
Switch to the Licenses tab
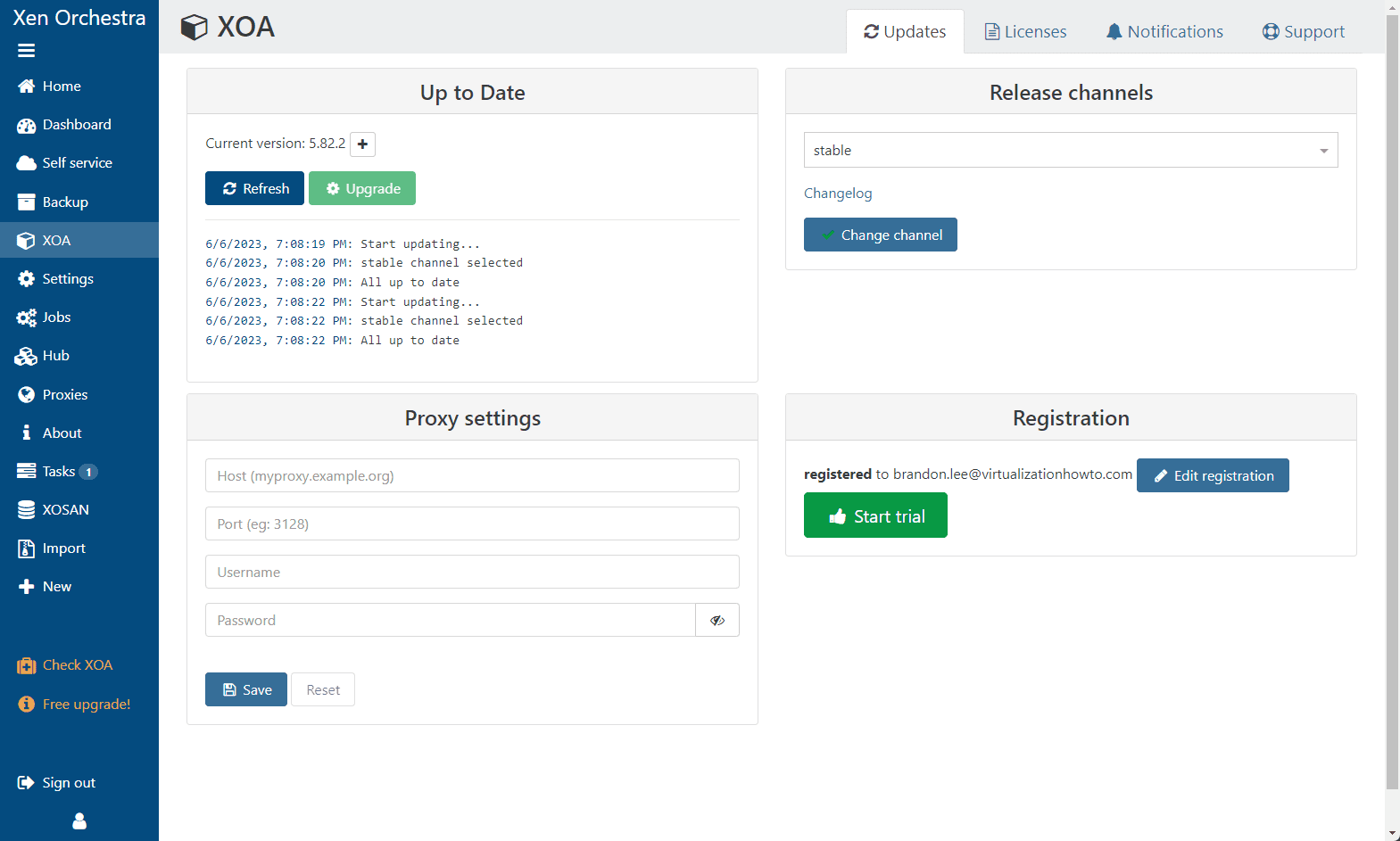pyautogui.click(x=1025, y=32)
